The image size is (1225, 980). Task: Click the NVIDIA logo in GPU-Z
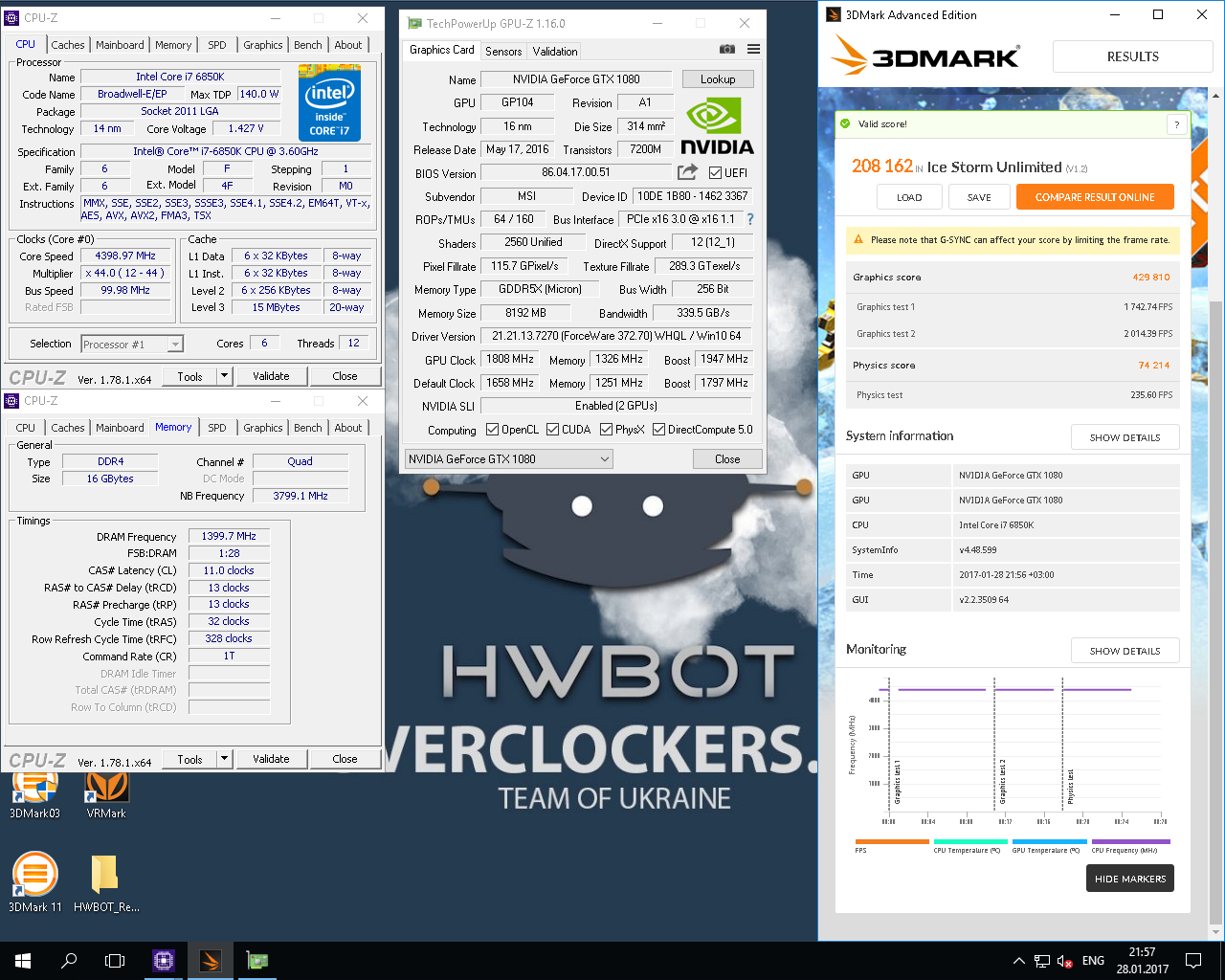pyautogui.click(x=717, y=127)
